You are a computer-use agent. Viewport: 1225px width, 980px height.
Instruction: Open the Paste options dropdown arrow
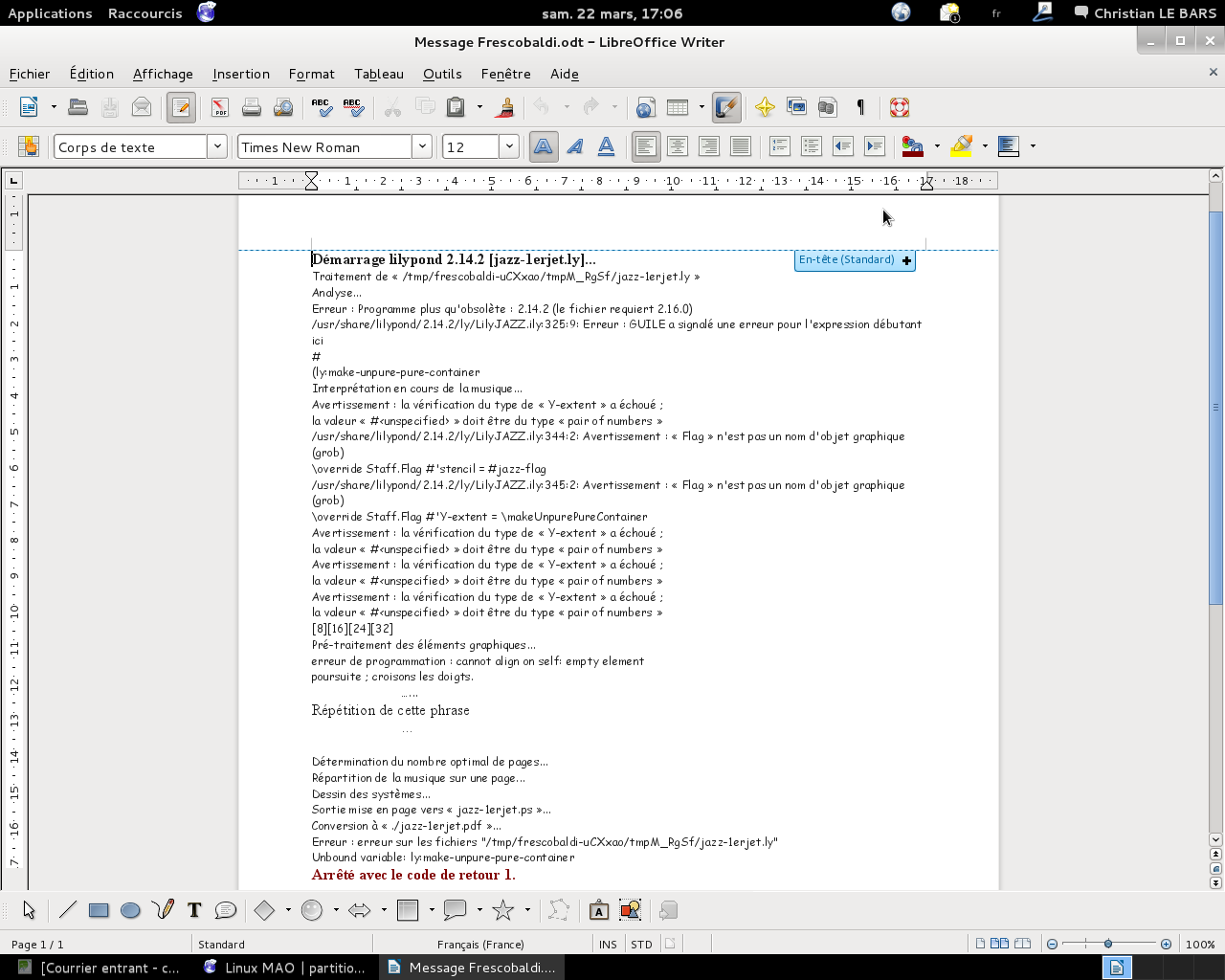479,107
